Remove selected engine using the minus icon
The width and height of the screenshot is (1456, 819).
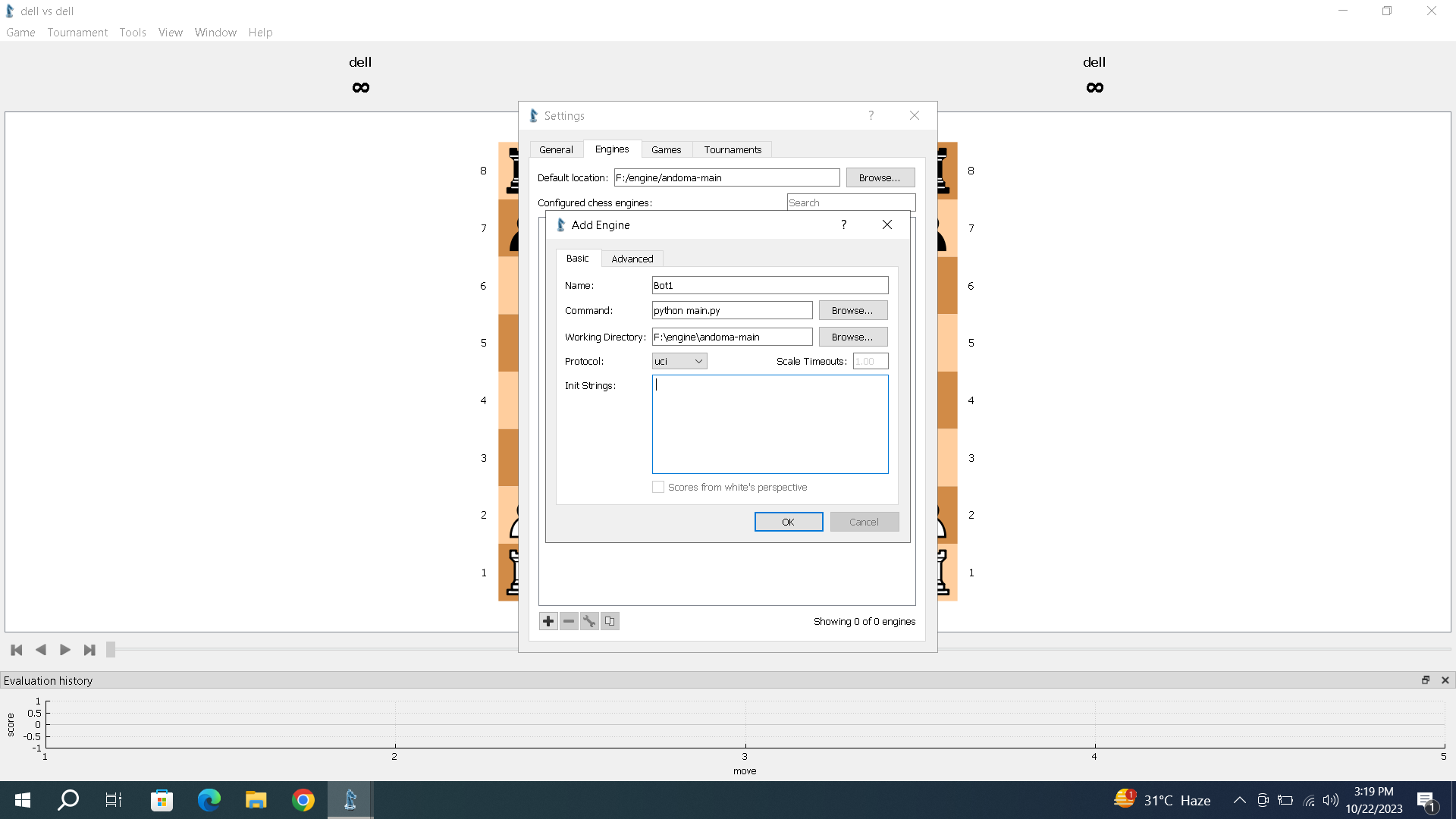[x=569, y=620]
